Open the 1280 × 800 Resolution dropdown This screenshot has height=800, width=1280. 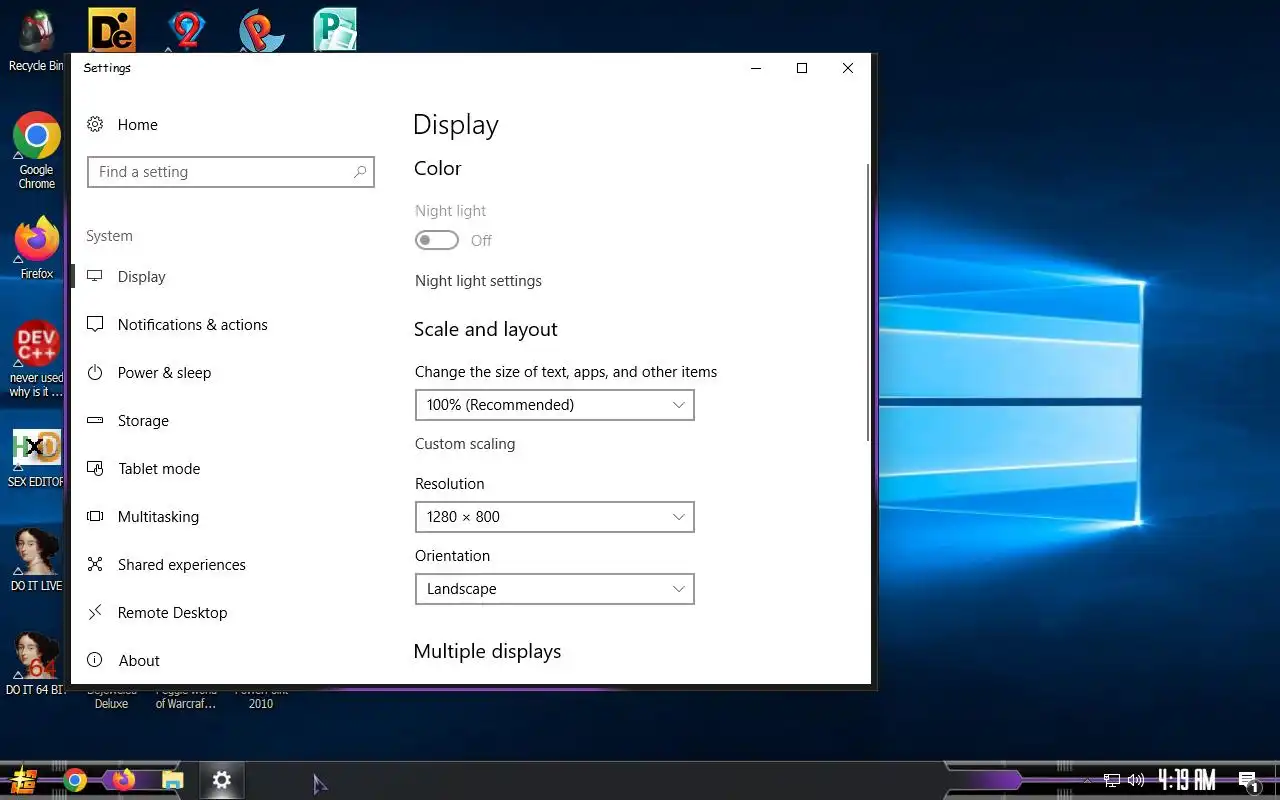(554, 517)
